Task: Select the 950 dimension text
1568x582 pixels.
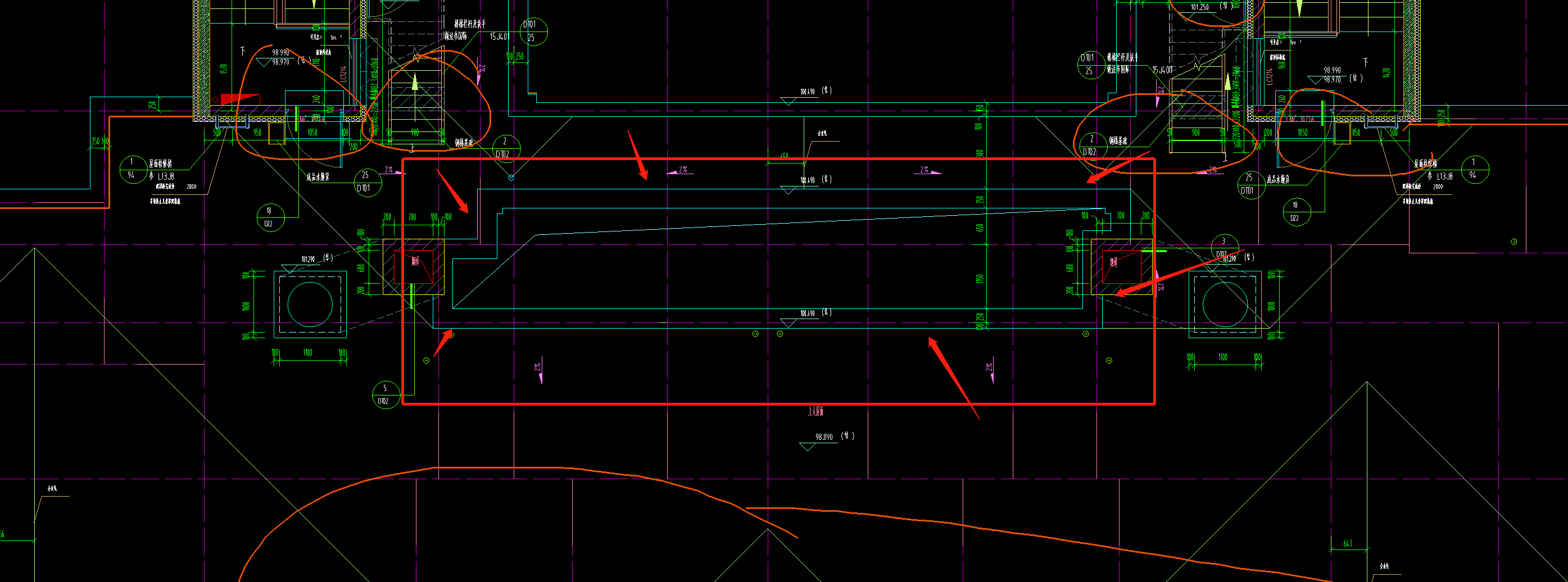Action: coord(257,133)
